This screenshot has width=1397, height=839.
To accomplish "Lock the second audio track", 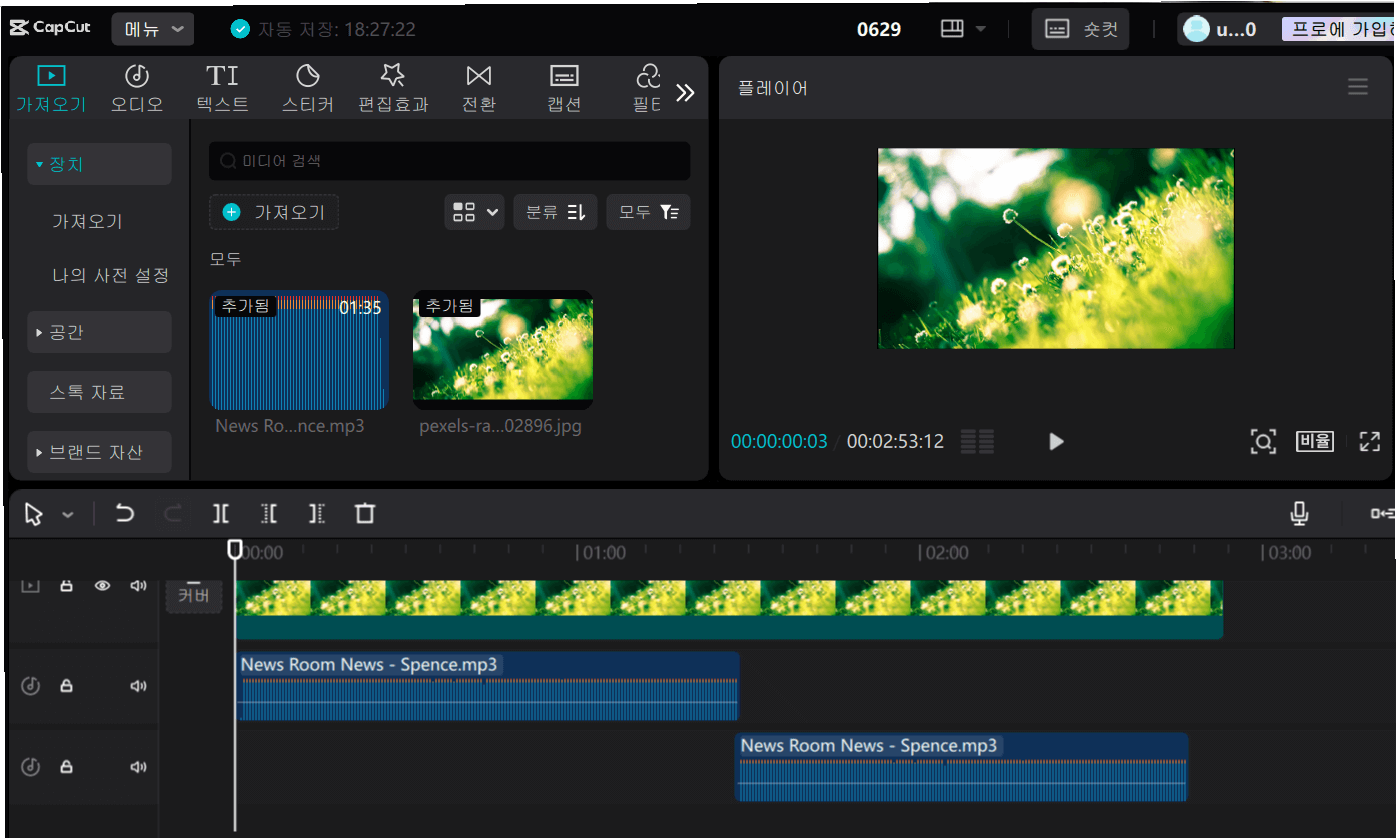I will tap(66, 767).
